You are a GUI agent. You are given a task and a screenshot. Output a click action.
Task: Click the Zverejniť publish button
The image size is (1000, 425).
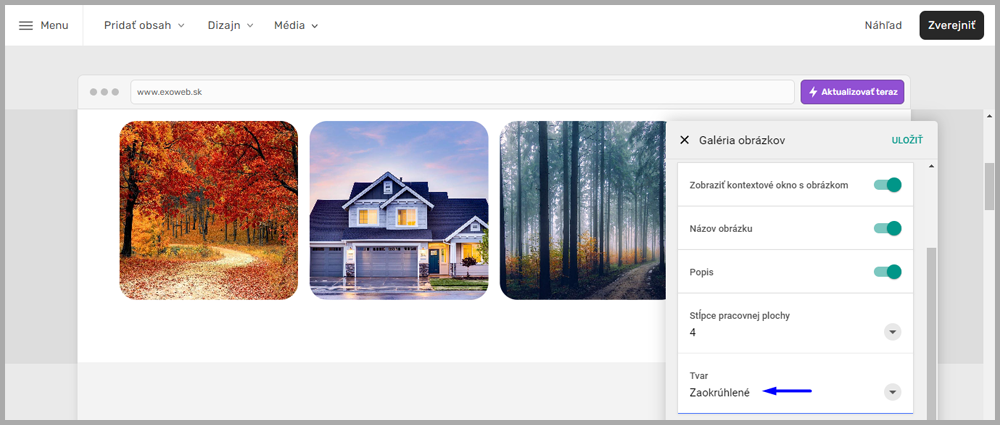pyautogui.click(x=951, y=25)
